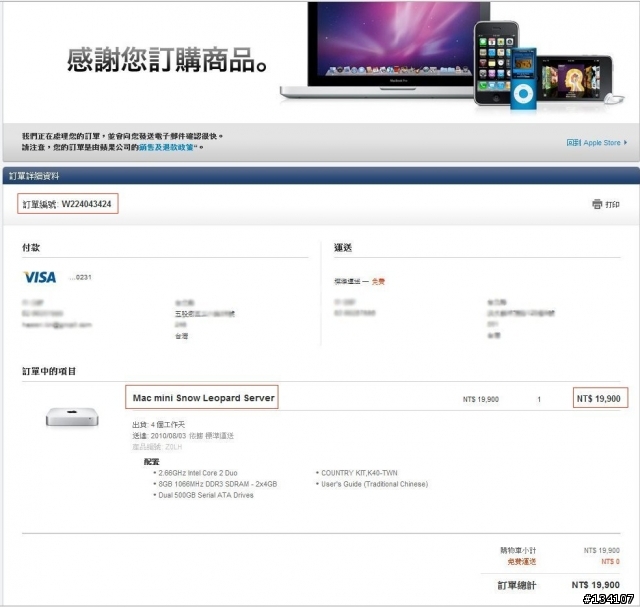
Task: Click the quantity 1 value
Action: click(x=539, y=399)
